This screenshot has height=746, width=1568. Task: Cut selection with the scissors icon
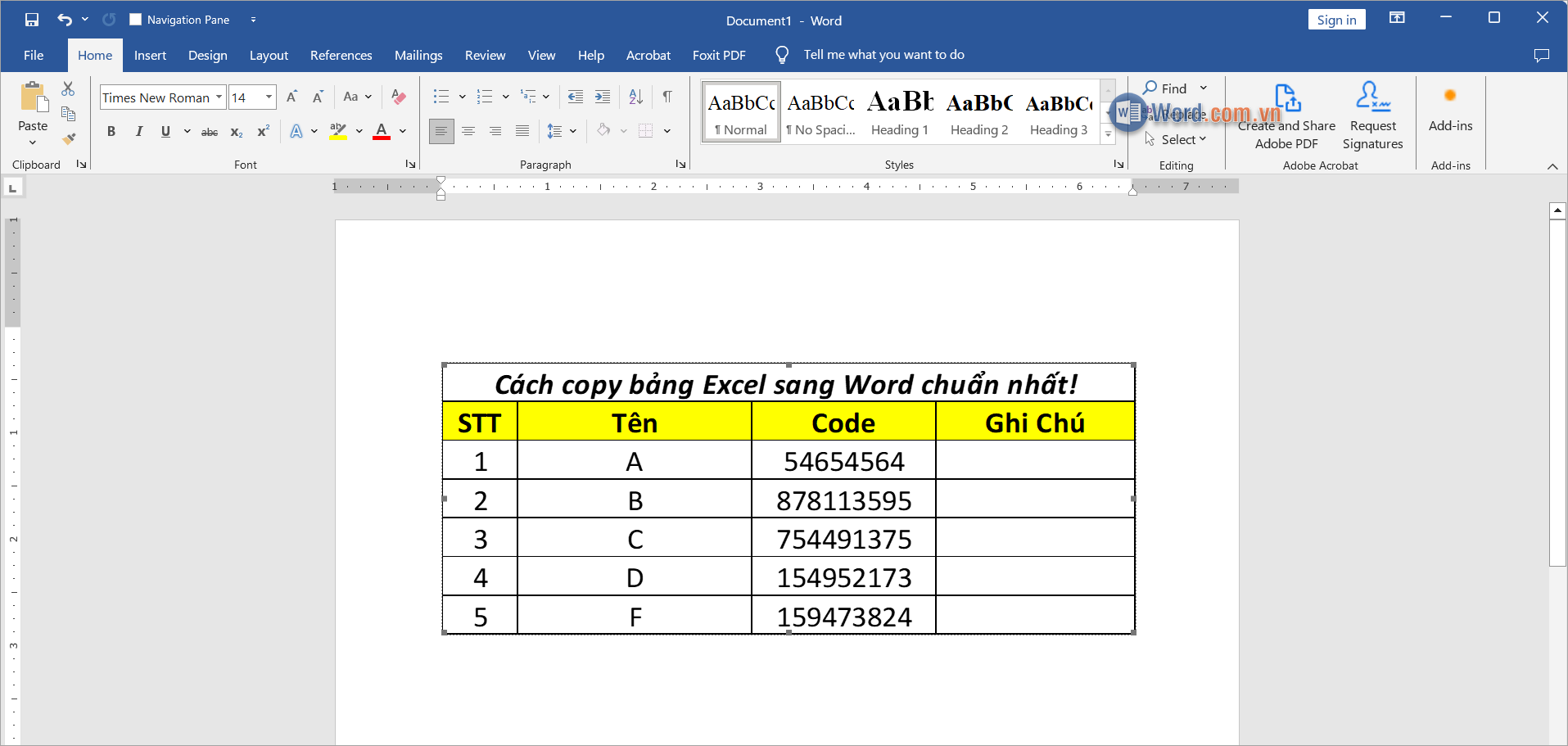(x=68, y=88)
